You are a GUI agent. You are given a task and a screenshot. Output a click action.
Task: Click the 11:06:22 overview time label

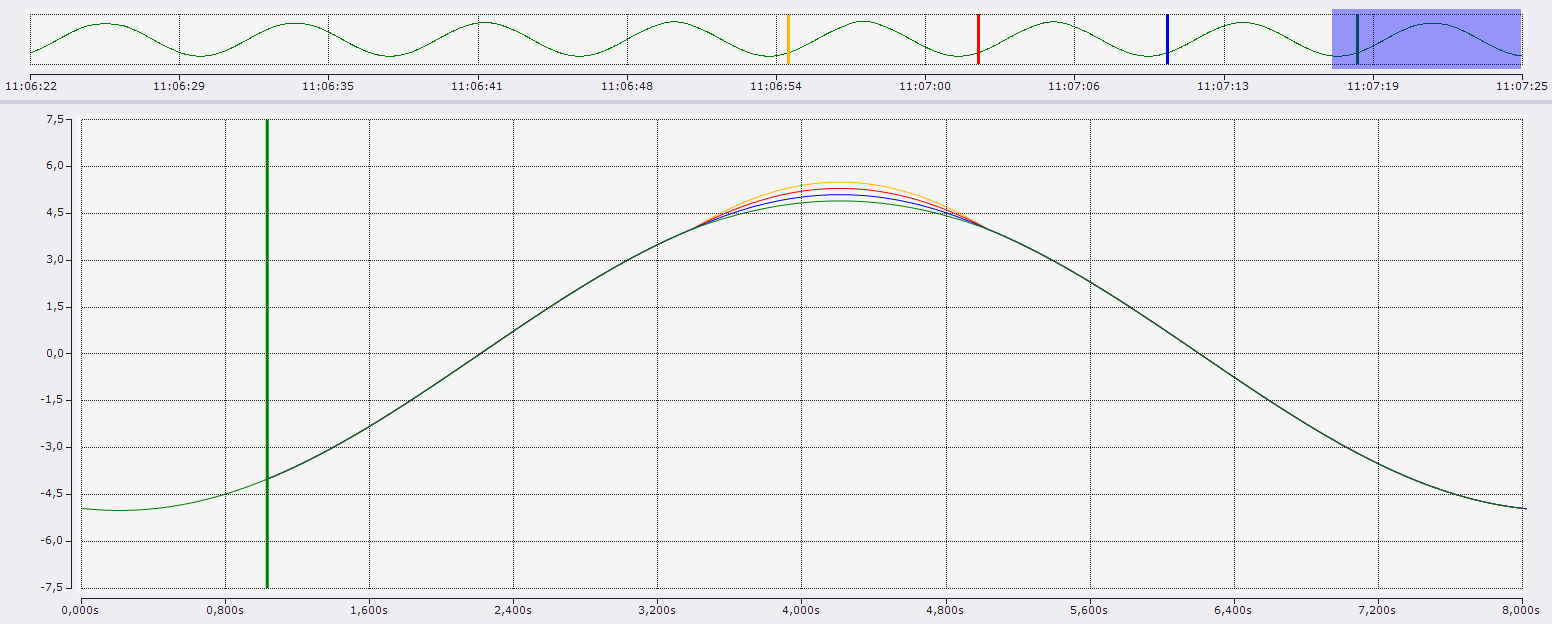point(31,86)
